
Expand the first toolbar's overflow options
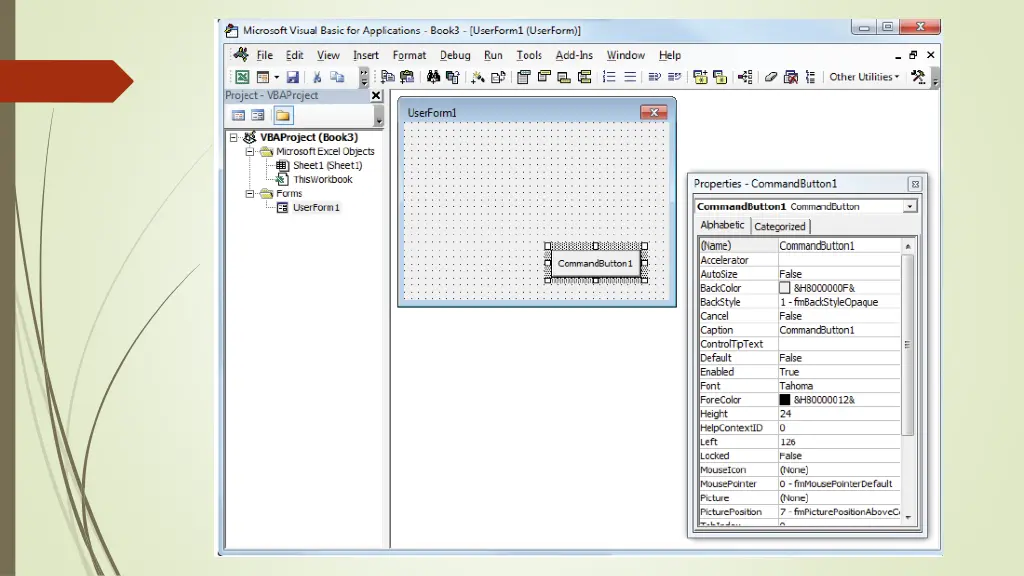pyautogui.click(x=364, y=78)
